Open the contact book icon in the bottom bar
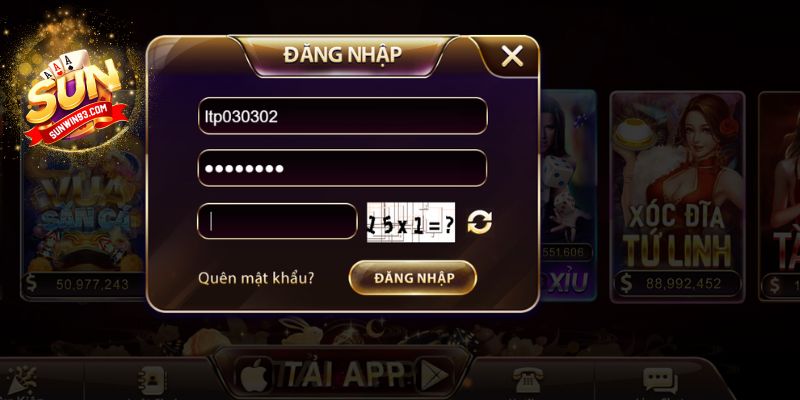The height and width of the screenshot is (400, 800). (152, 381)
